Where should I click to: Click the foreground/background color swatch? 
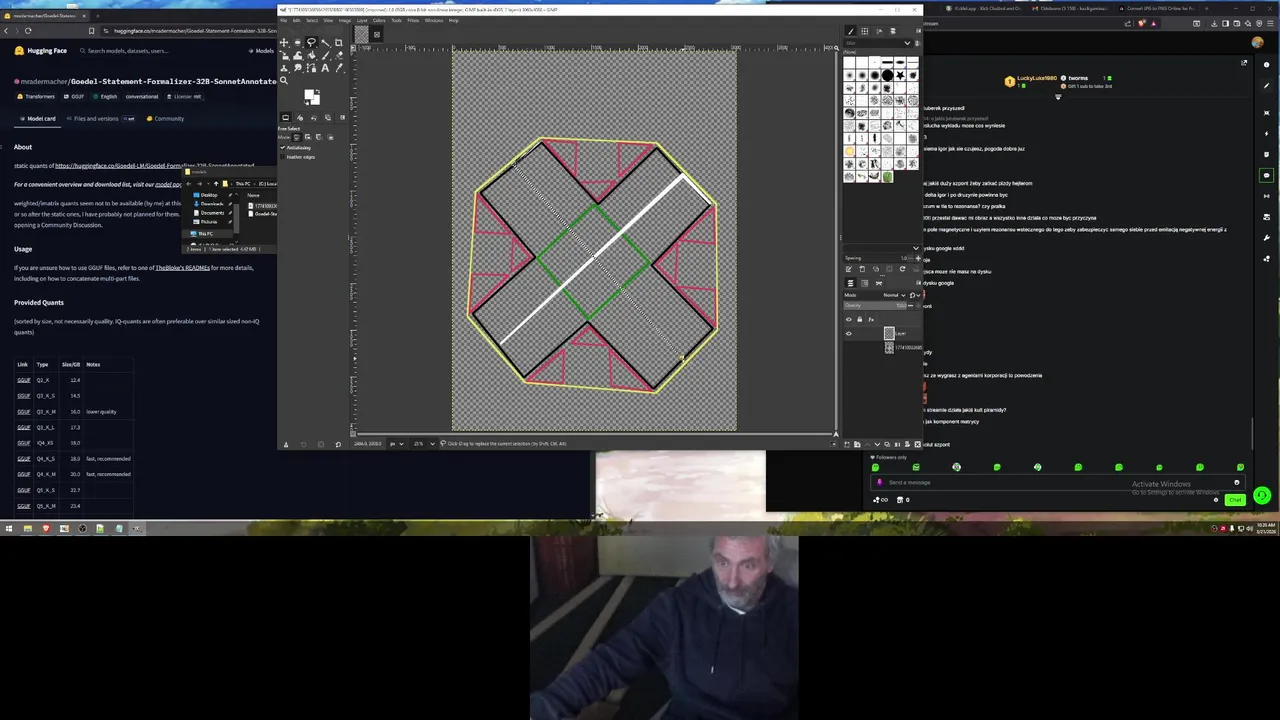(x=312, y=97)
